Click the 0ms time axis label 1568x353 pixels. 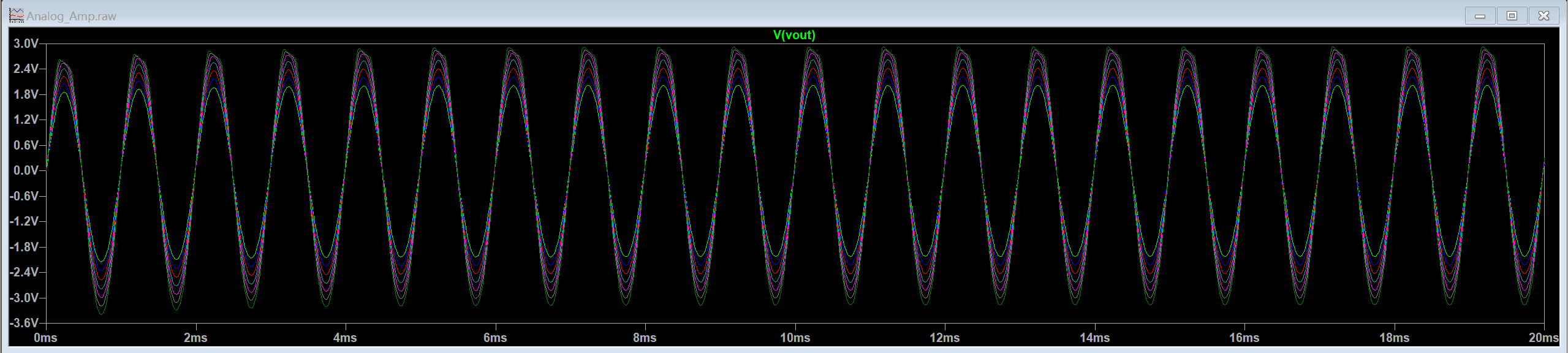tap(46, 338)
